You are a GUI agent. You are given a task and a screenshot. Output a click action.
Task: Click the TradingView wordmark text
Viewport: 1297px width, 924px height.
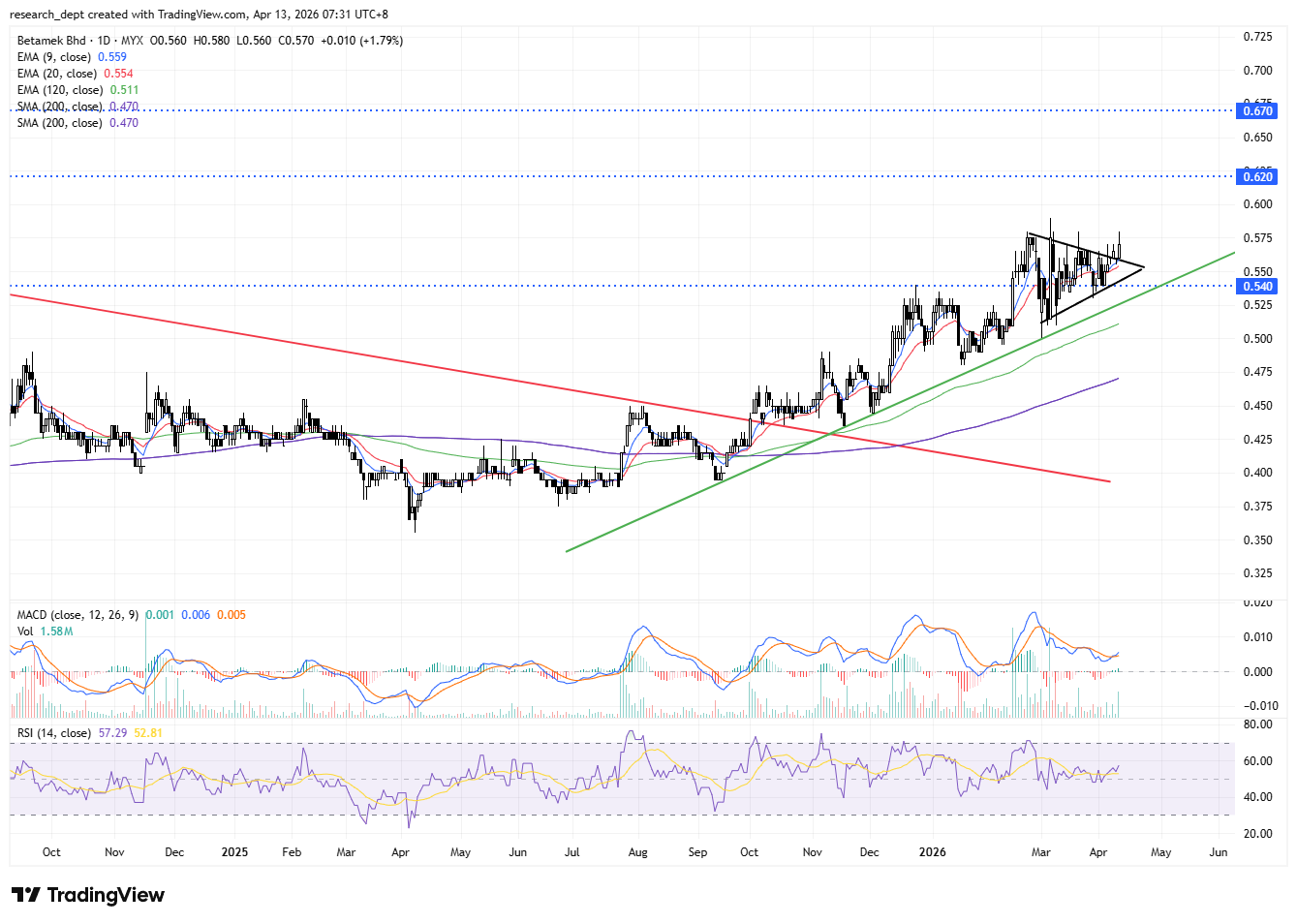point(106,895)
